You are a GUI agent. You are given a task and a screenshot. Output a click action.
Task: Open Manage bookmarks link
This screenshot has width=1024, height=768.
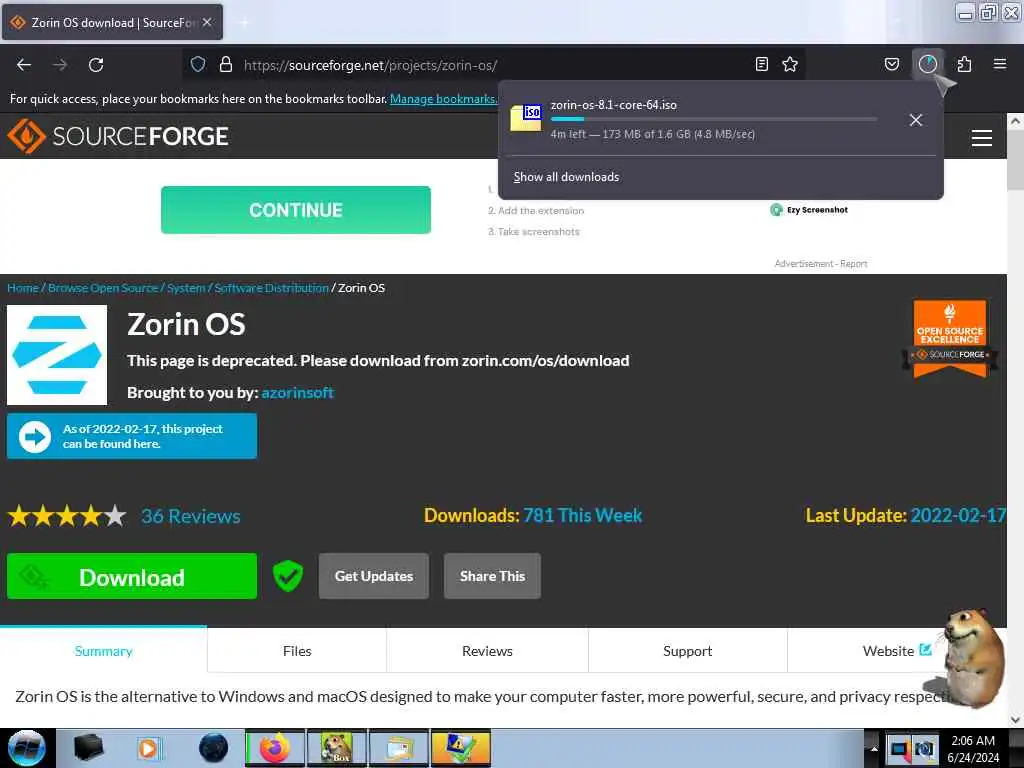(x=443, y=99)
